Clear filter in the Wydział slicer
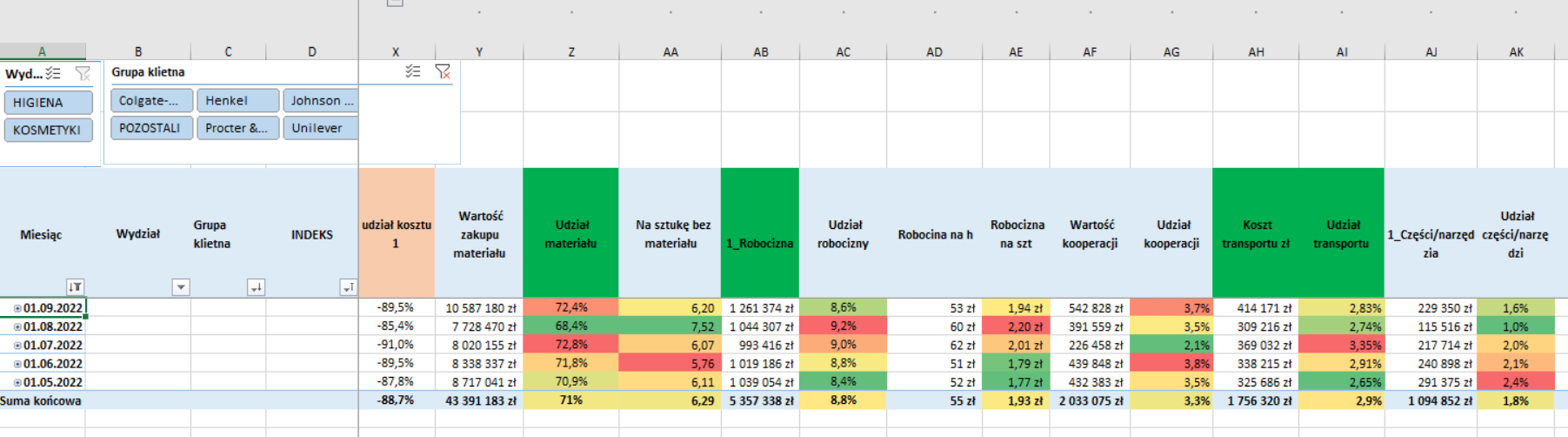This screenshot has height=437, width=1568. coord(83,74)
